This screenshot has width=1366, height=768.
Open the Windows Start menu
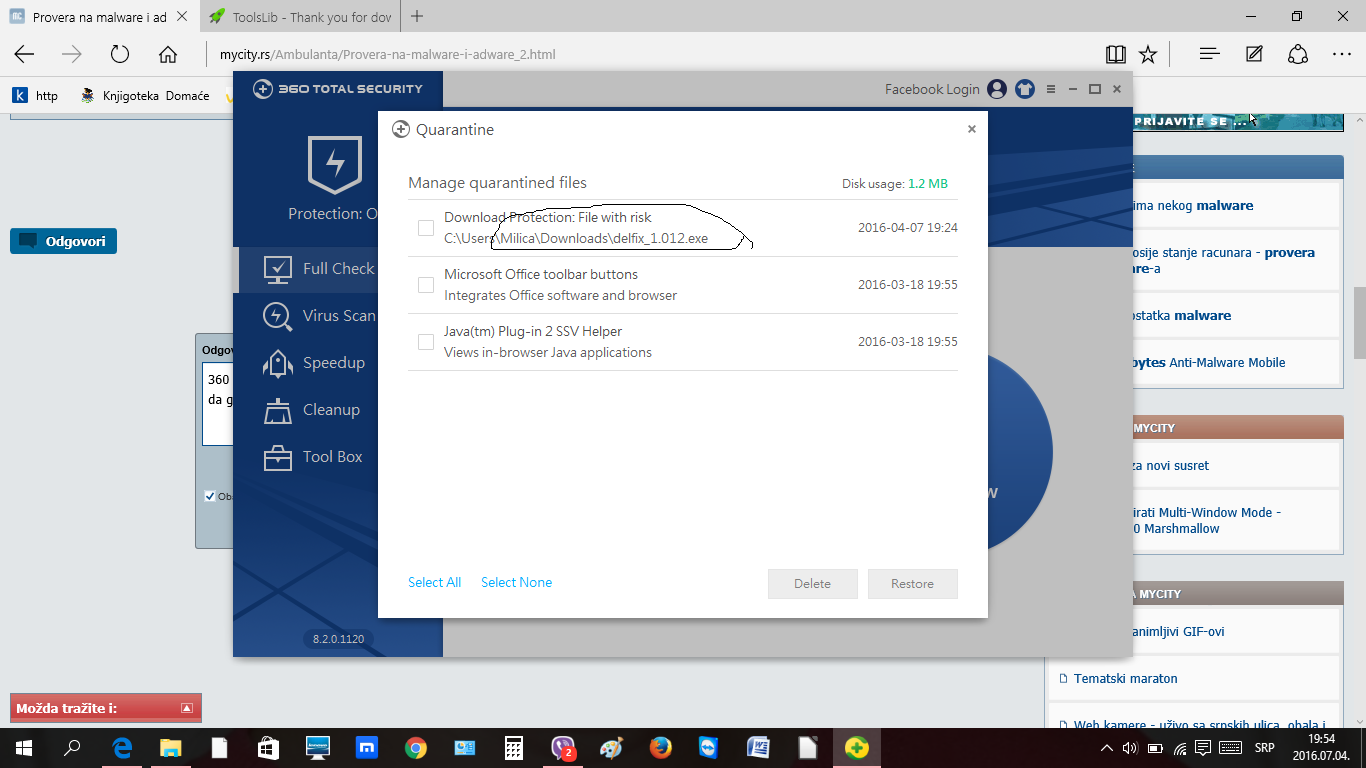pos(24,748)
